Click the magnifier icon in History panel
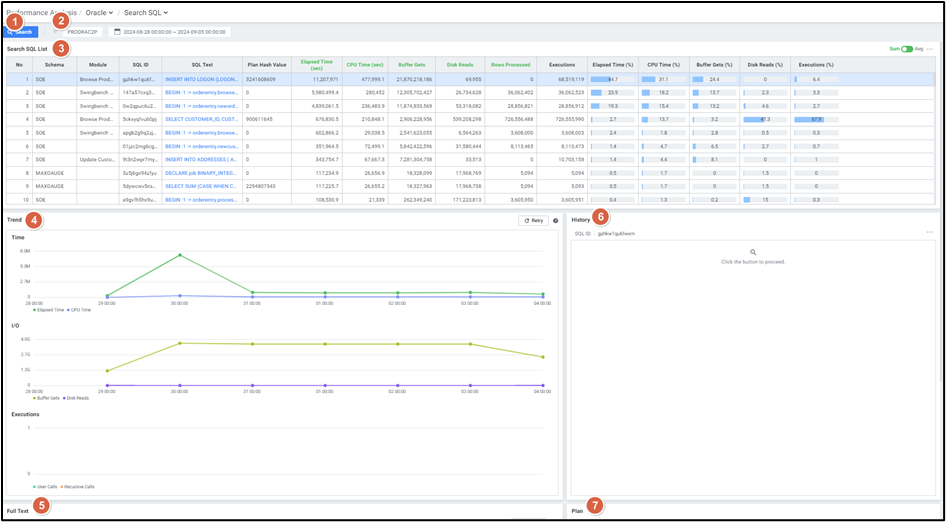946x522 pixels. click(752, 252)
